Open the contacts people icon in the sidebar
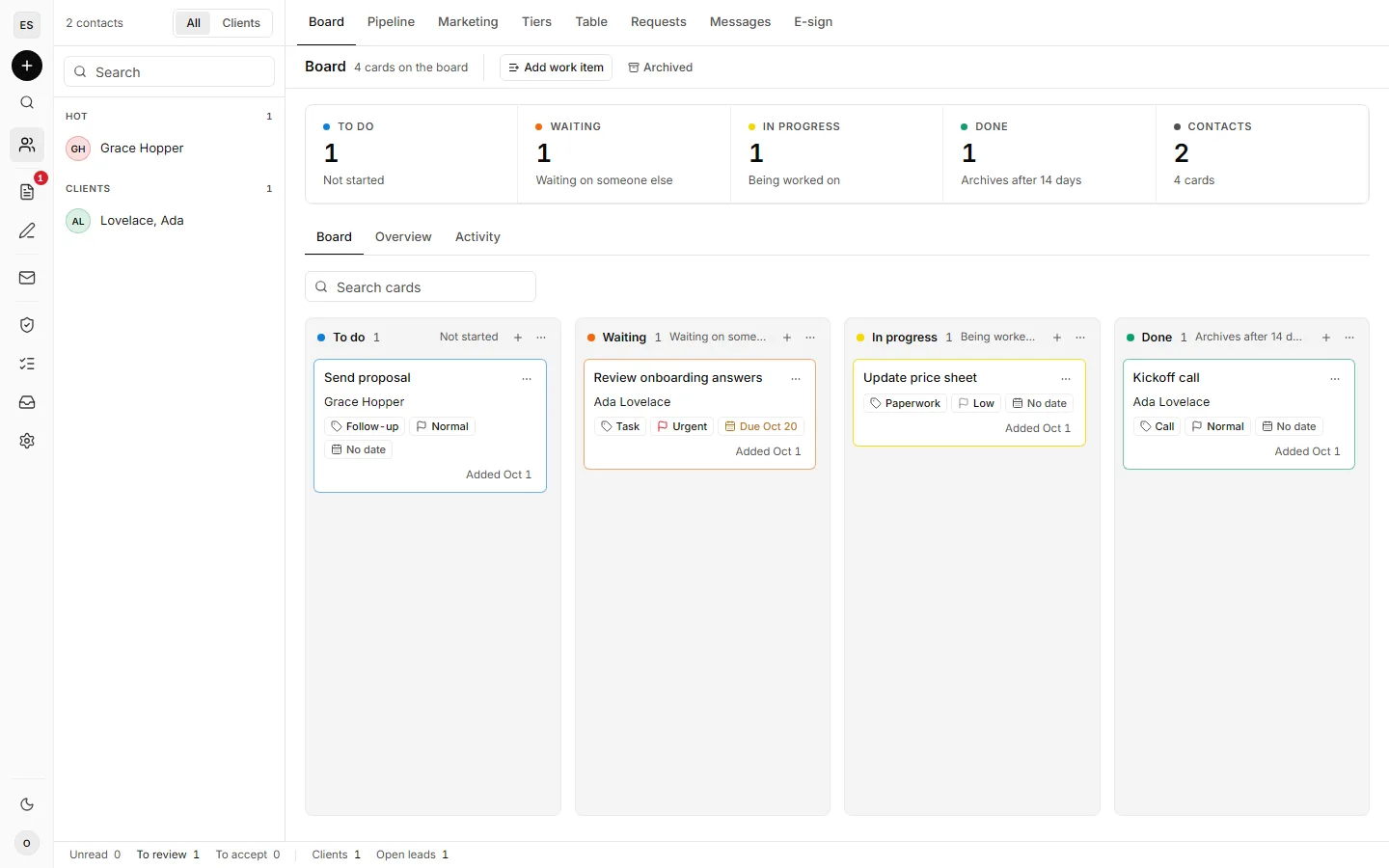 click(x=27, y=145)
